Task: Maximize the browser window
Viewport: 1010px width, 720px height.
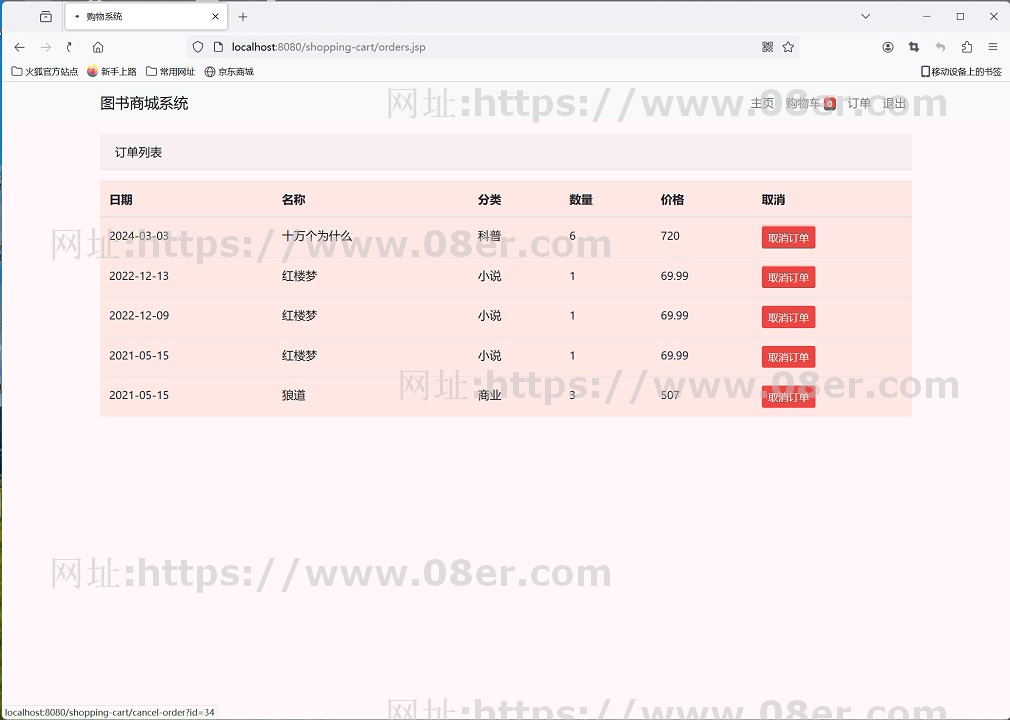Action: click(960, 17)
